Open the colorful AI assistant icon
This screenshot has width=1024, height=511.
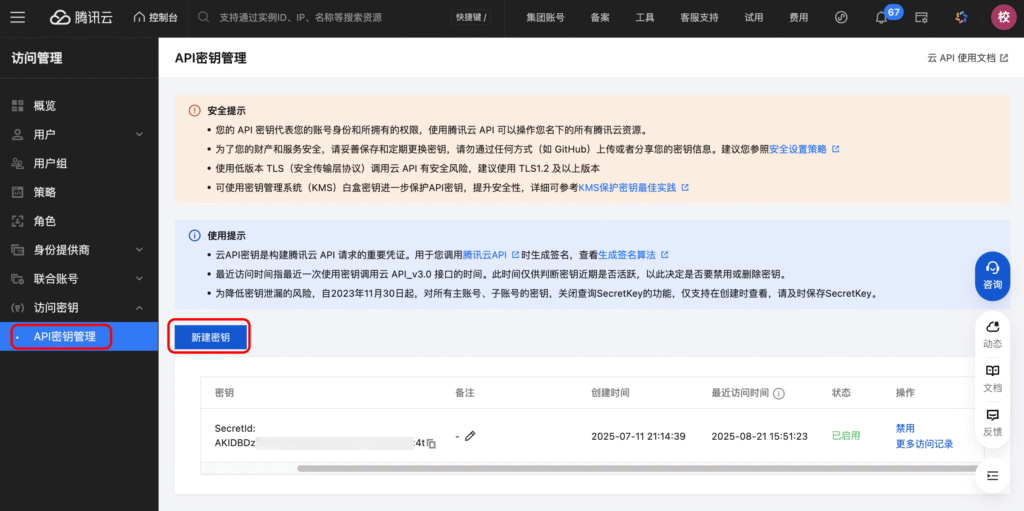click(961, 18)
